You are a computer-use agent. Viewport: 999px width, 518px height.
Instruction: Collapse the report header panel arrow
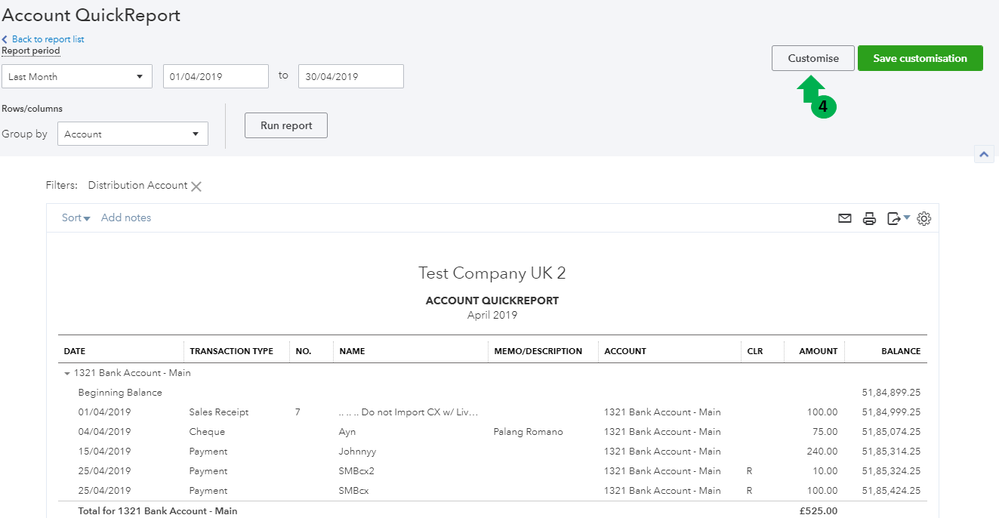[x=983, y=155]
